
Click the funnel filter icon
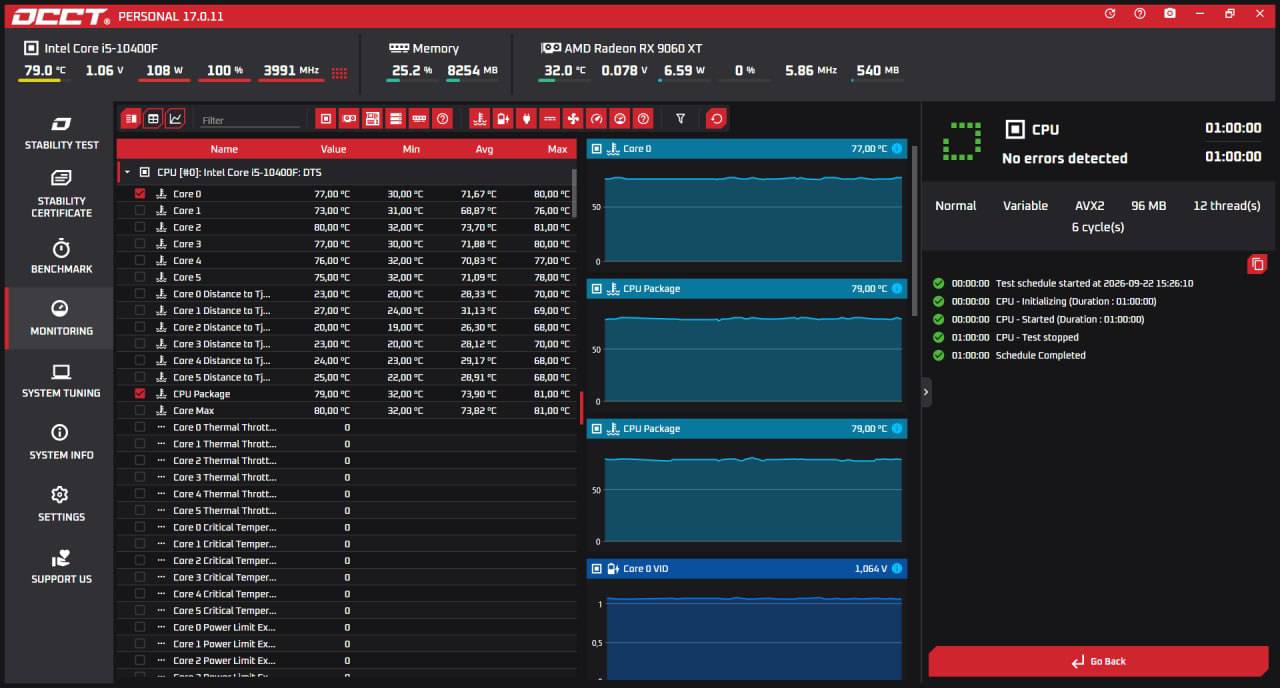680,119
